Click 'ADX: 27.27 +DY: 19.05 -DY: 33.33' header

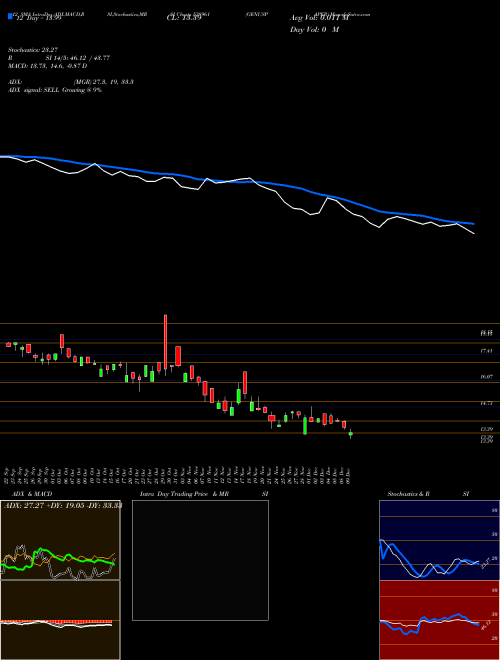[63, 505]
